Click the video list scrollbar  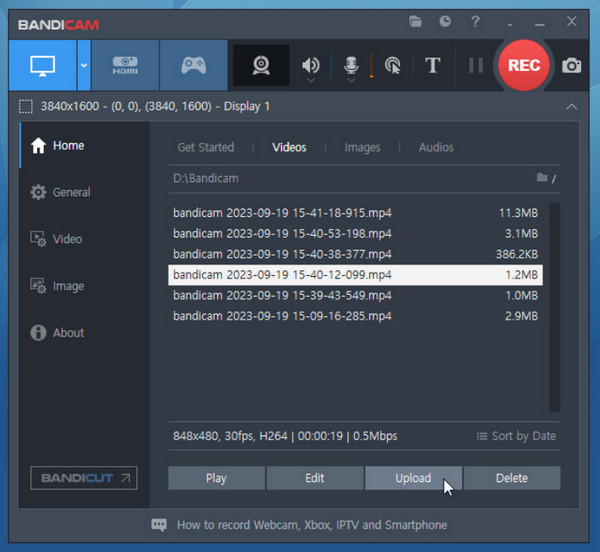[554, 307]
